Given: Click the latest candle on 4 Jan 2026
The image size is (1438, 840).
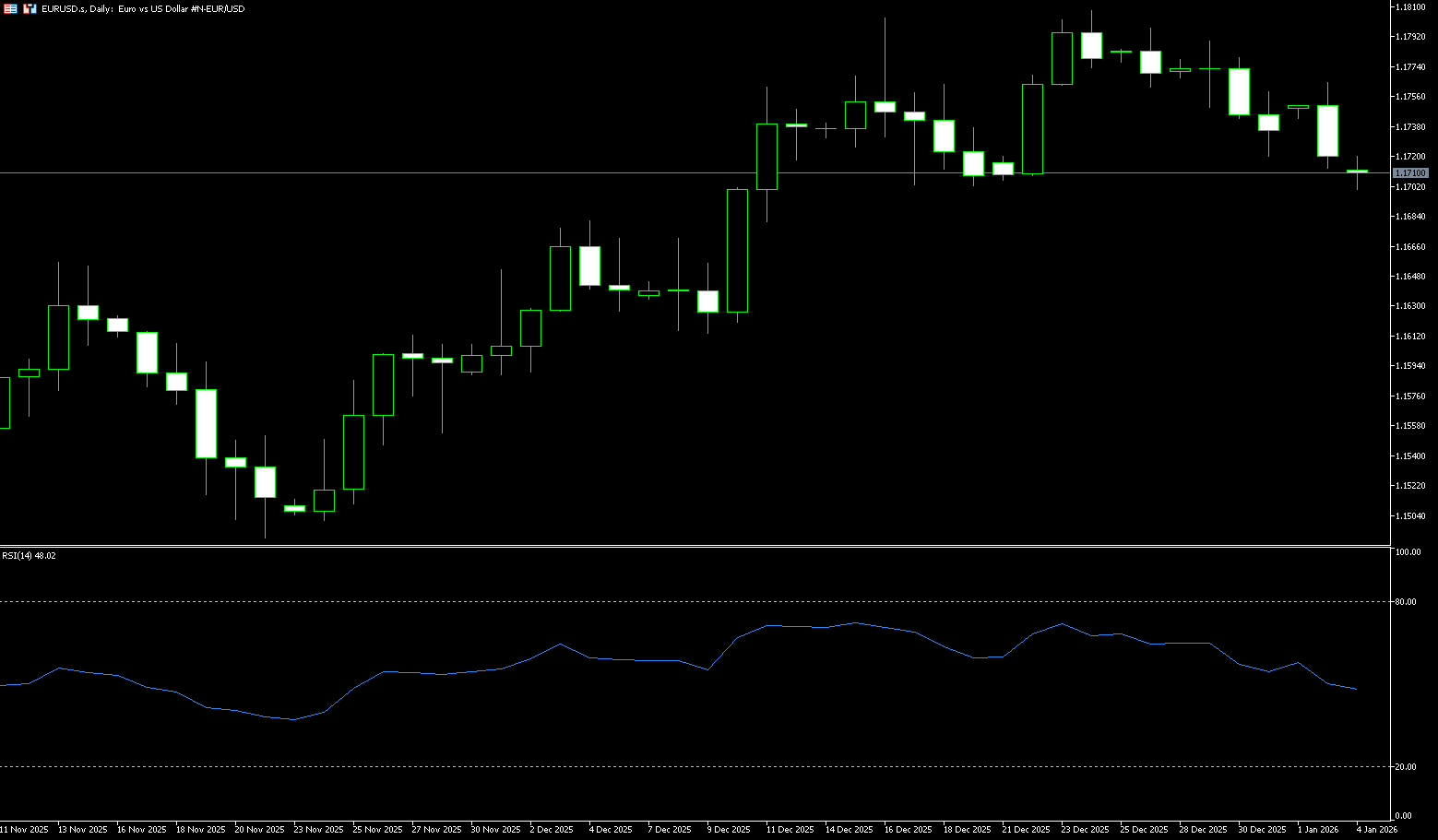Looking at the screenshot, I should point(1357,171).
